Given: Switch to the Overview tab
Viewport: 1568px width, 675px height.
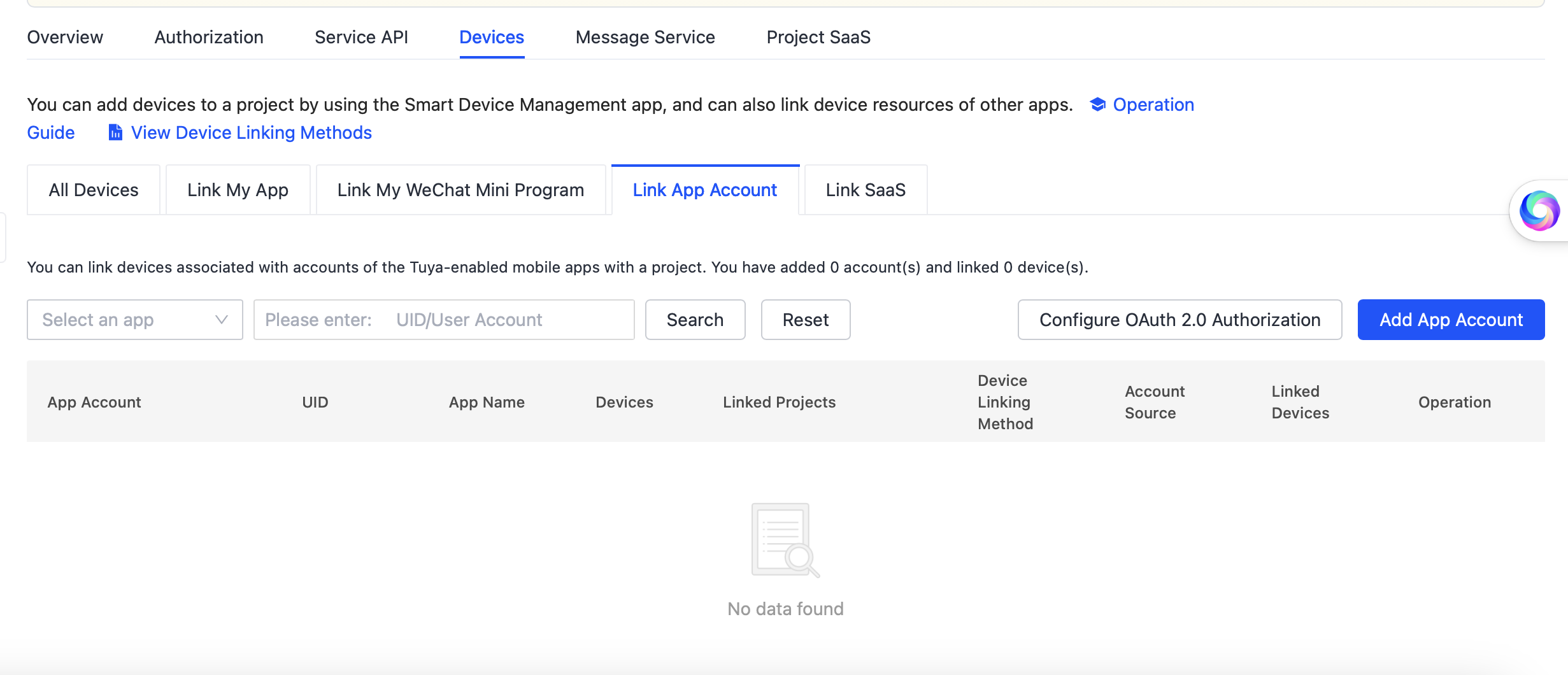Looking at the screenshot, I should tap(65, 37).
